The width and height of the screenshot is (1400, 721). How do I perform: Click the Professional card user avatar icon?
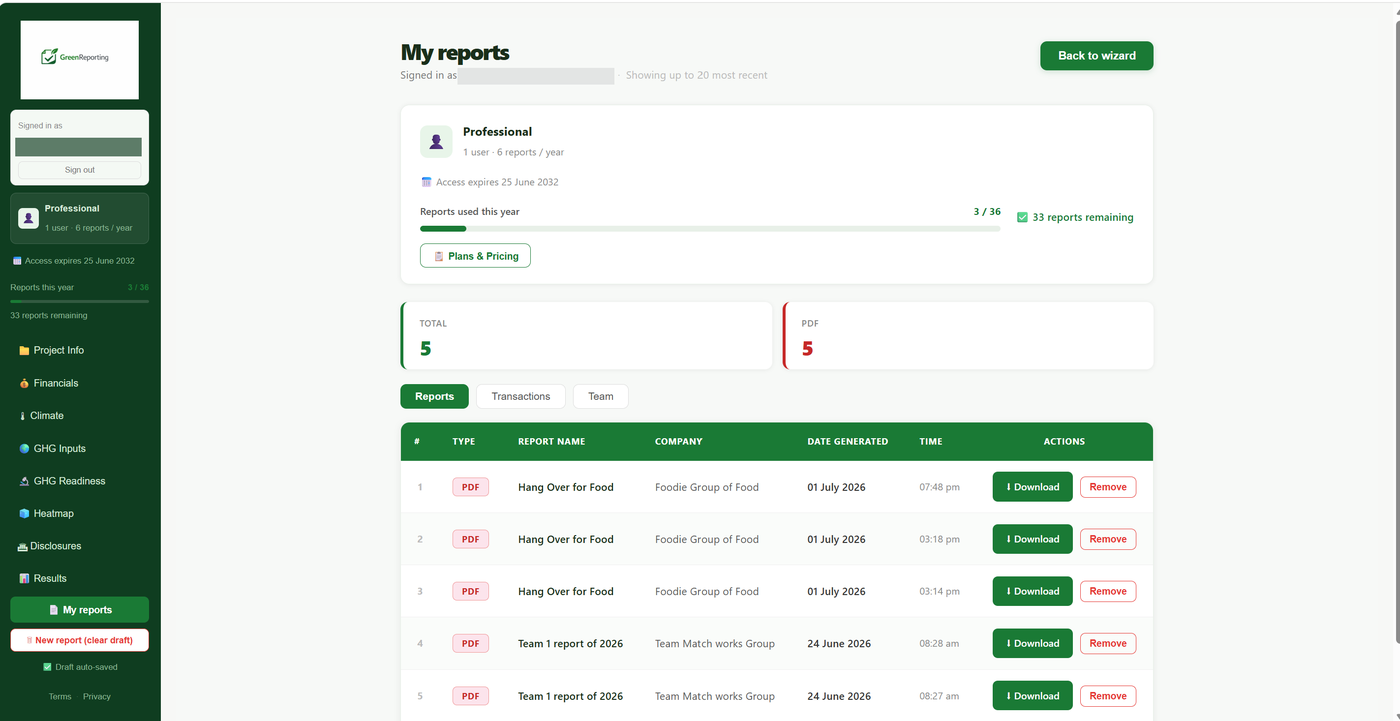tap(436, 142)
